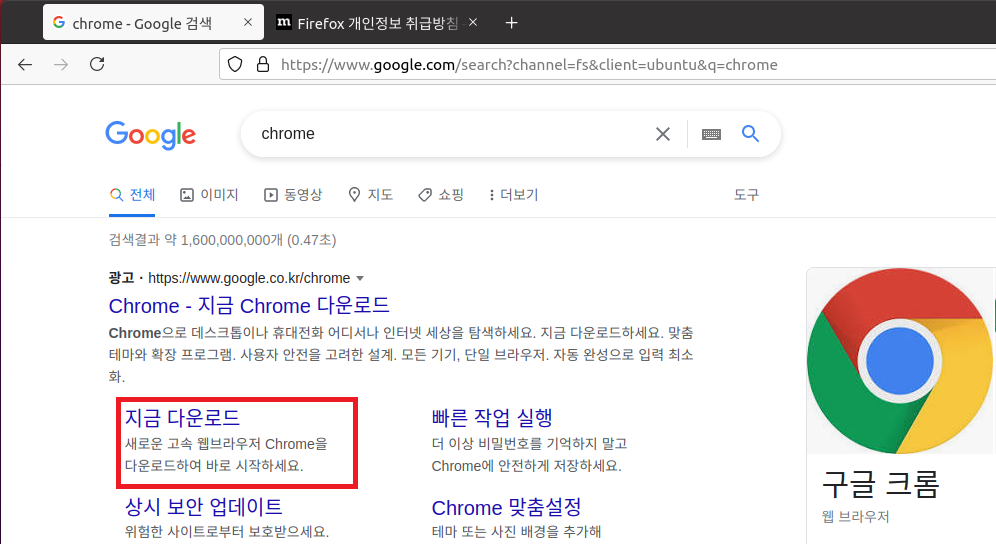Select the 'chrome - Google 검색' browser tab
The height and width of the screenshot is (544, 996).
coord(153,23)
